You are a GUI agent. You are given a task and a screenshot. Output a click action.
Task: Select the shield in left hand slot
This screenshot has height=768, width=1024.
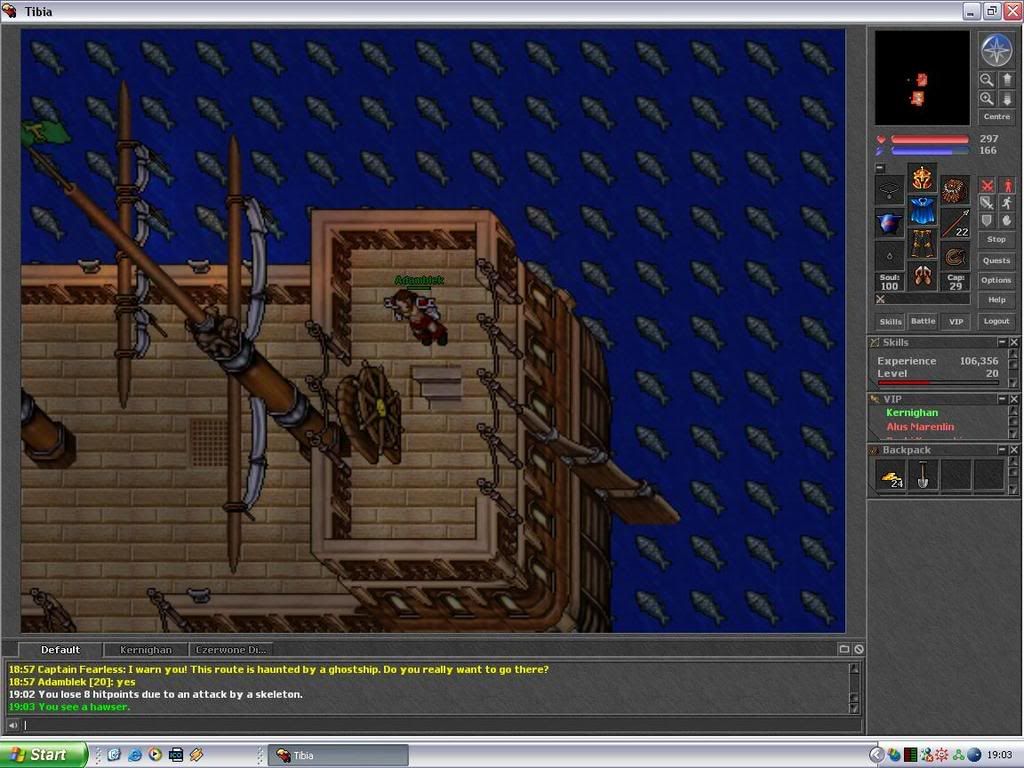pyautogui.click(x=889, y=223)
